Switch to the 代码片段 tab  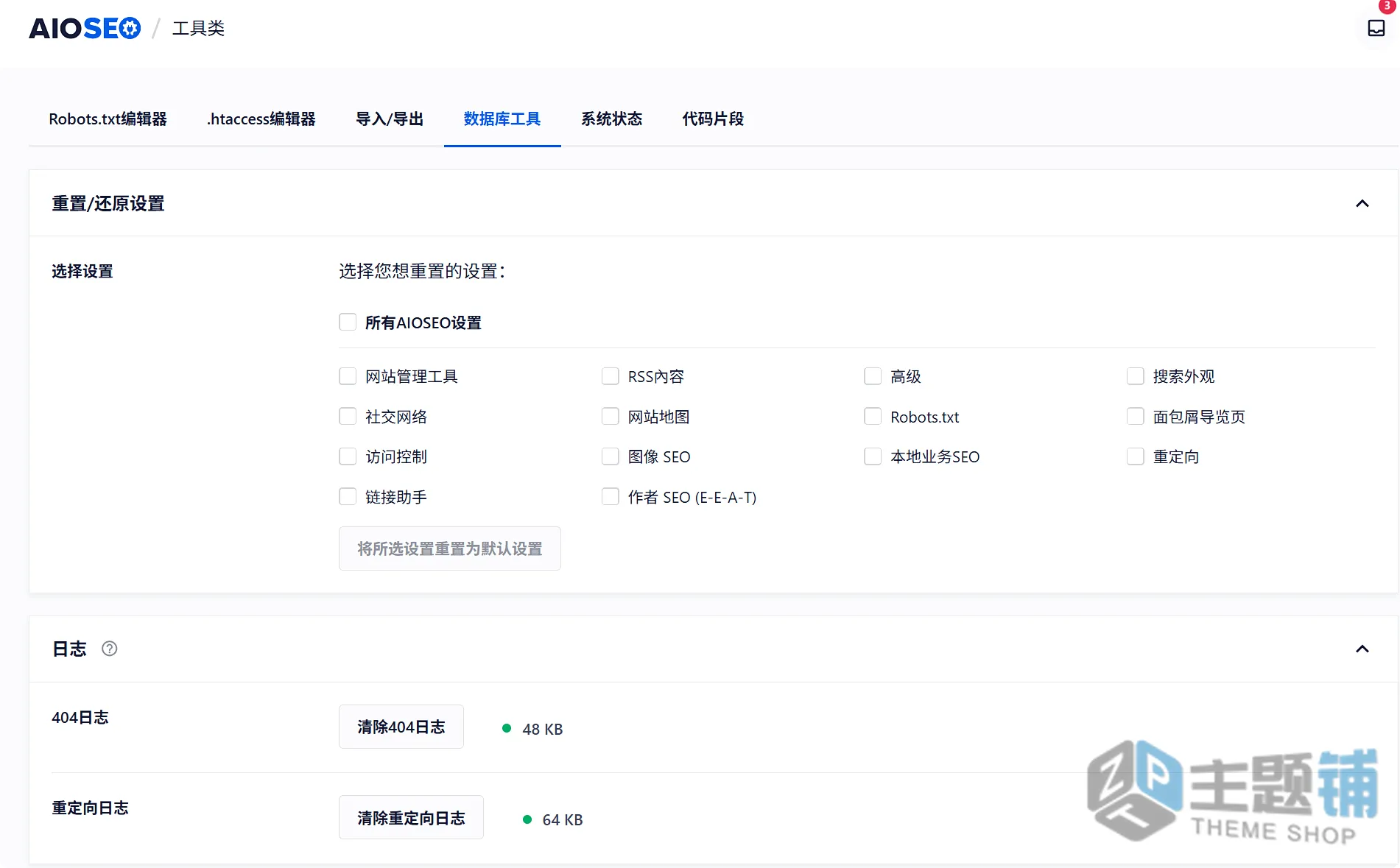(x=713, y=119)
